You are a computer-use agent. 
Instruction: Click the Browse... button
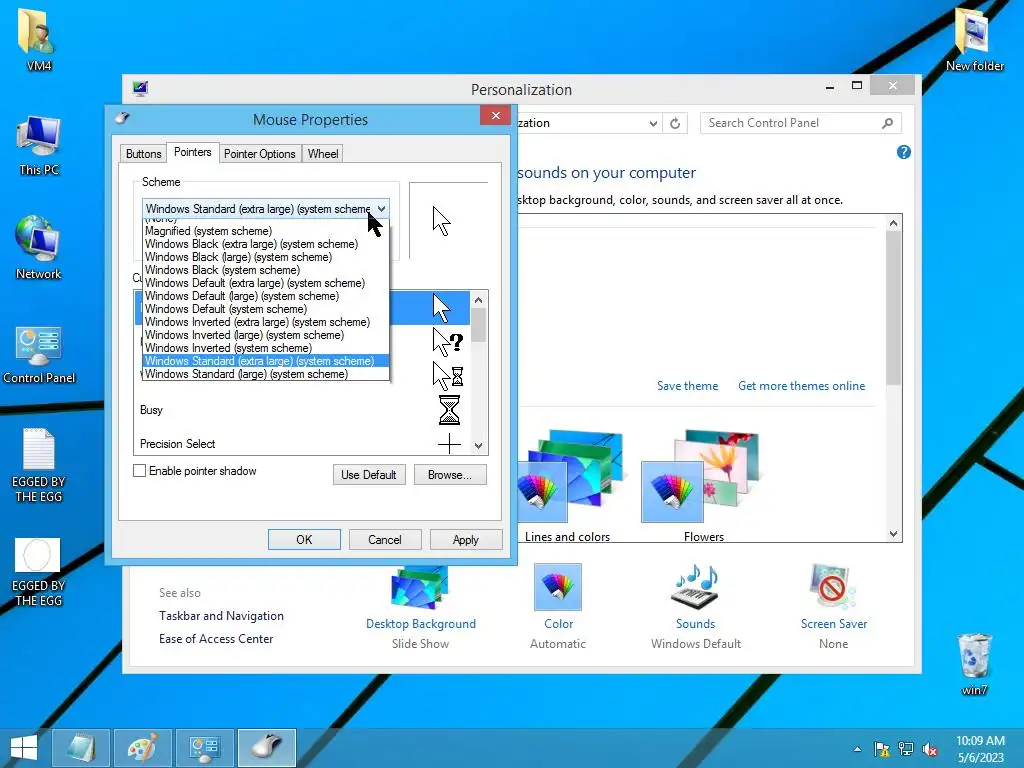(x=450, y=475)
